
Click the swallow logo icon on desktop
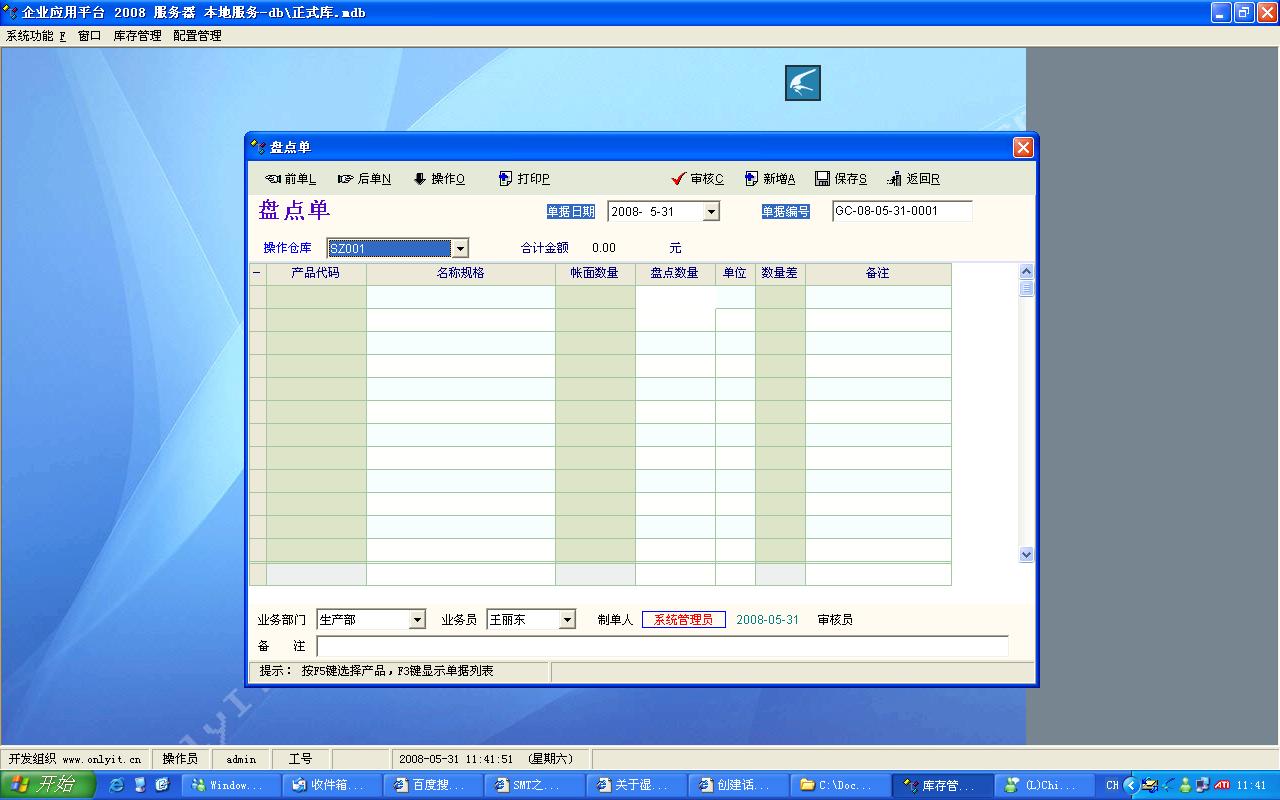tap(802, 83)
